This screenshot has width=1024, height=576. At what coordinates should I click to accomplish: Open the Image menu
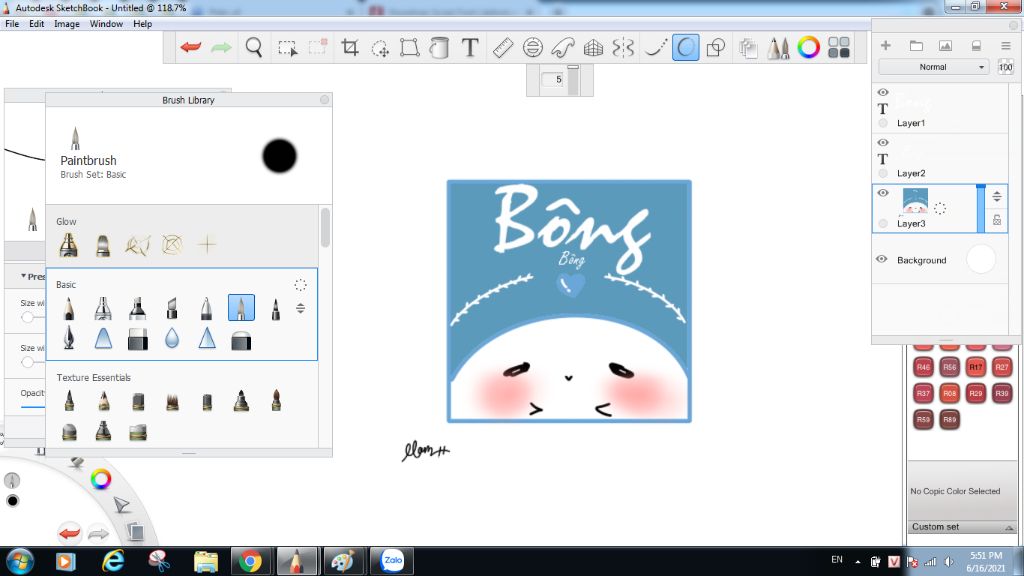pyautogui.click(x=67, y=24)
